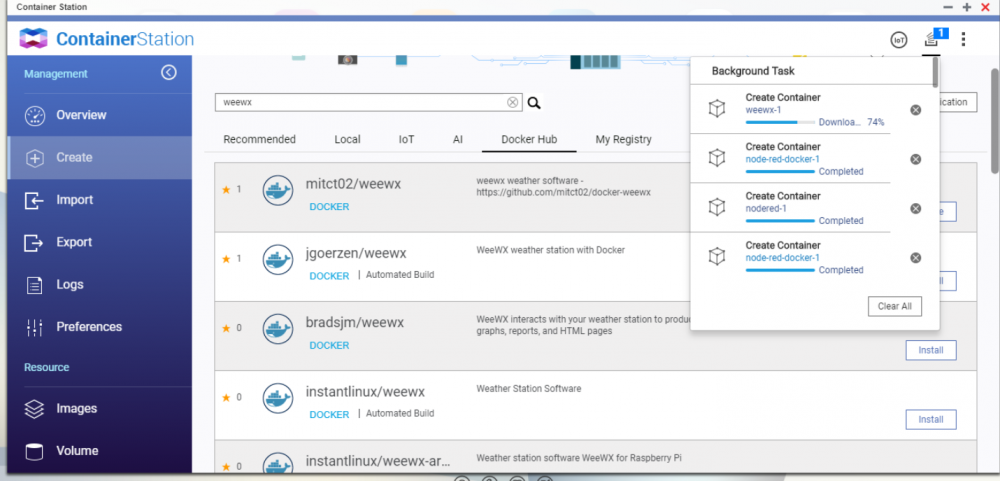Switch to the Docker Hub tab
The image size is (1000, 481).
[x=529, y=139]
